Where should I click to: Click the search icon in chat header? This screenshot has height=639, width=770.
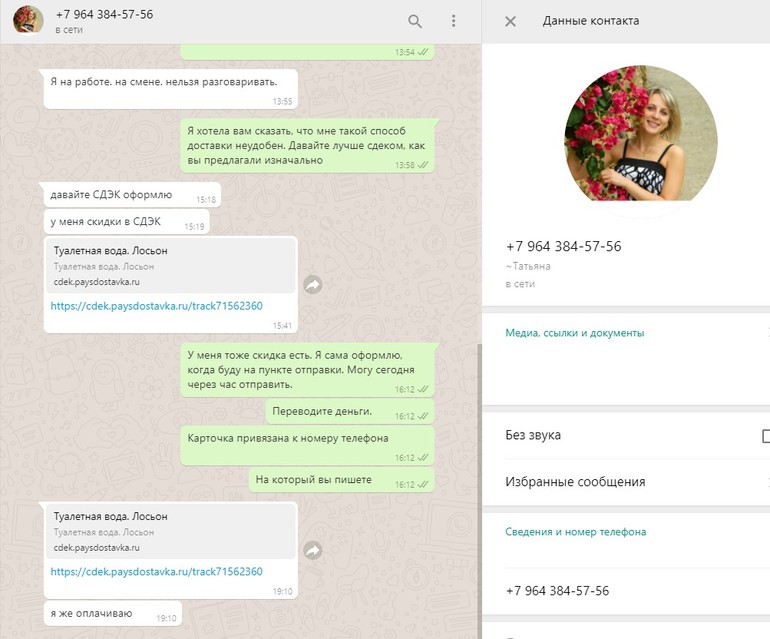tap(415, 21)
